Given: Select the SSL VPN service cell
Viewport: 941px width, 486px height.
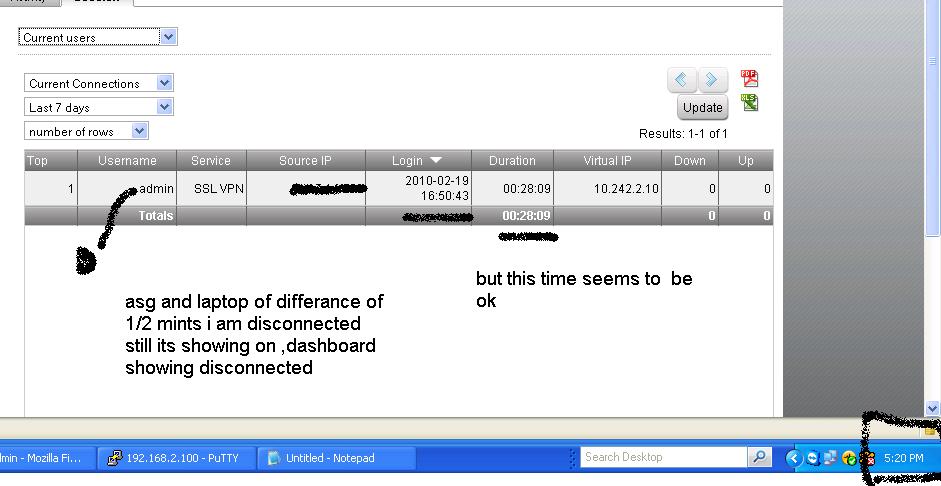Looking at the screenshot, I should pos(211,189).
